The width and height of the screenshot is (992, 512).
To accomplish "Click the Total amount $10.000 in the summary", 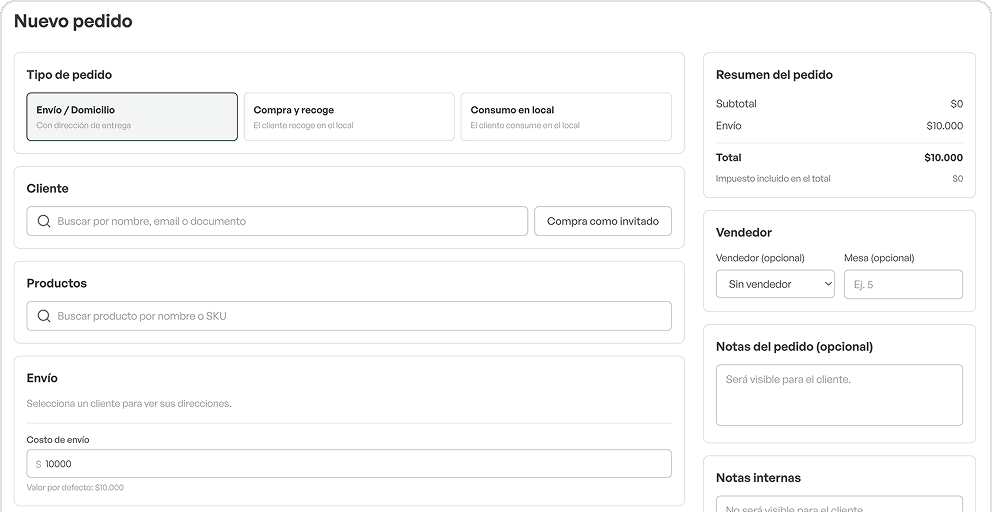I will [x=943, y=158].
